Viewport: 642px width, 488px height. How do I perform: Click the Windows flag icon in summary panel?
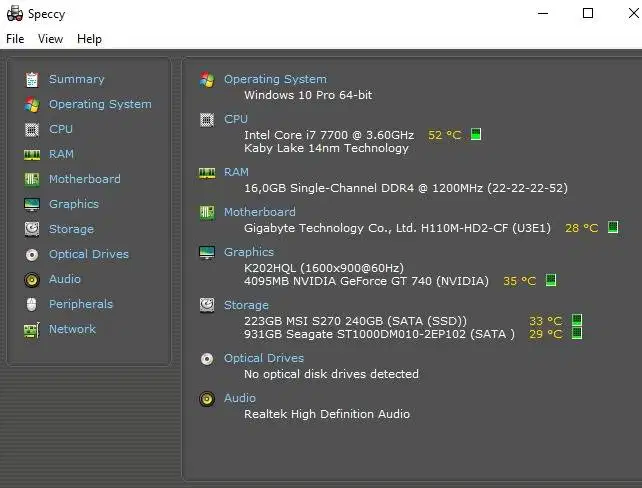coord(207,79)
